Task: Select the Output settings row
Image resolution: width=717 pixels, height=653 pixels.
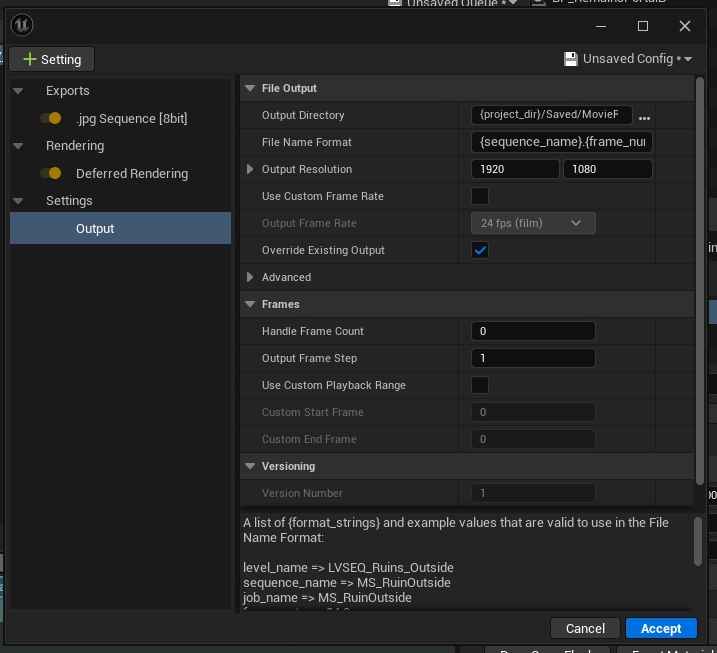Action: (x=120, y=228)
